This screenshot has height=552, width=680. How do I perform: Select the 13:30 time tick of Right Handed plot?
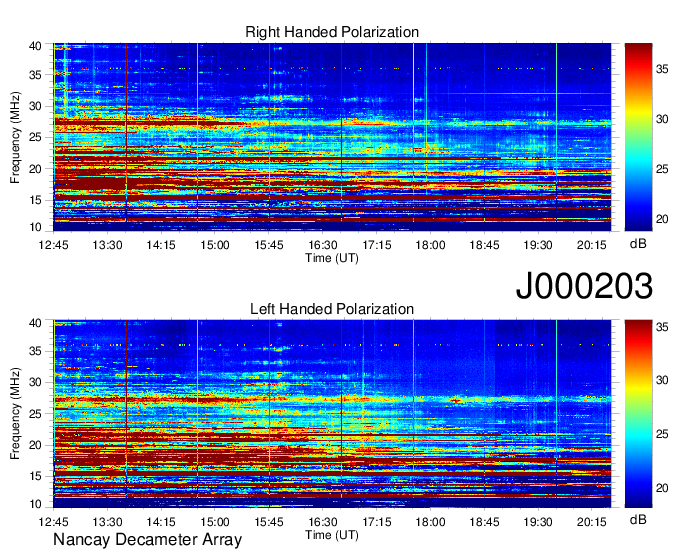click(107, 245)
